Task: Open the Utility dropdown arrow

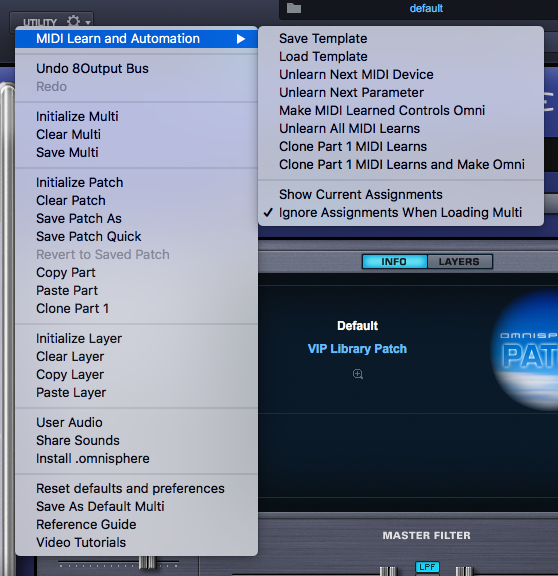Action: [x=88, y=22]
